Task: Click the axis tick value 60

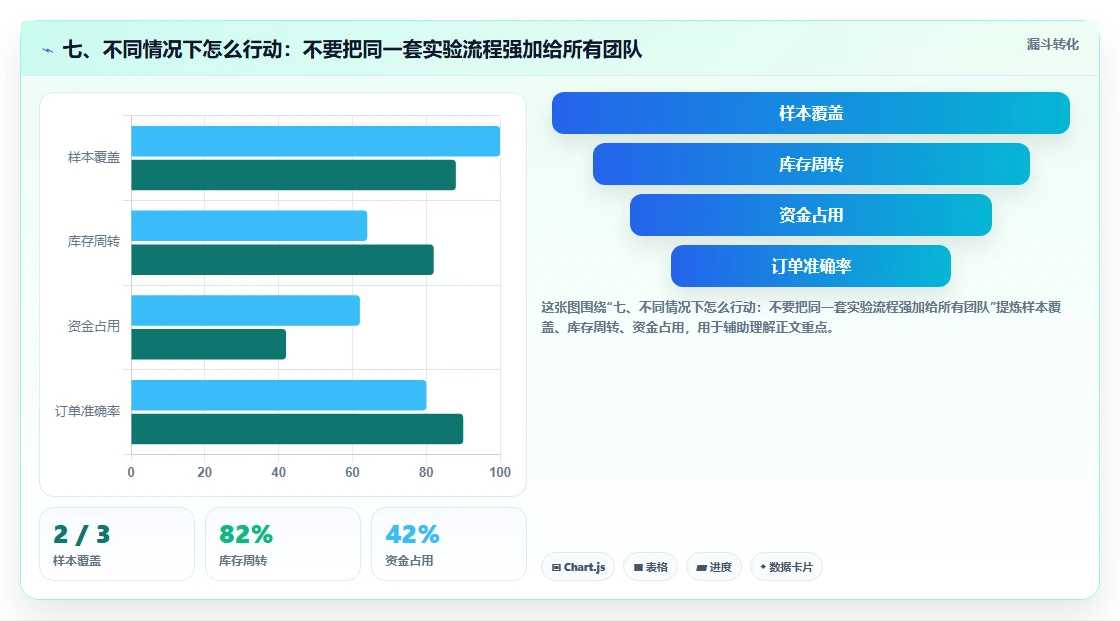Action: 352,472
